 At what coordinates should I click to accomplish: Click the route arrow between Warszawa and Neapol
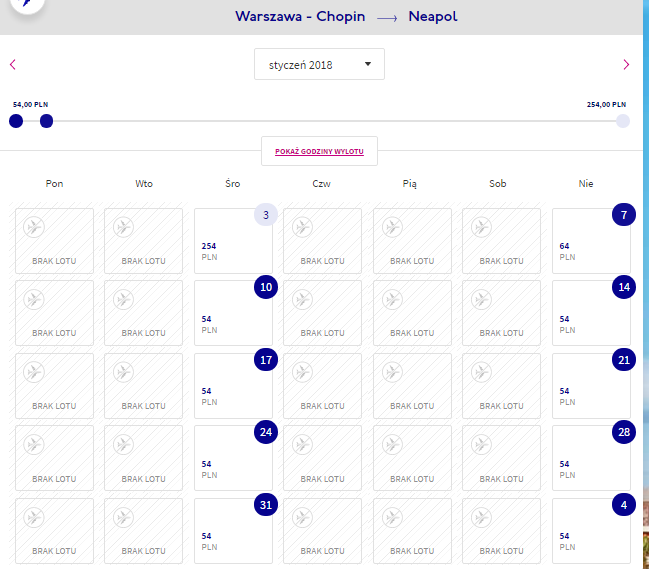(x=387, y=18)
